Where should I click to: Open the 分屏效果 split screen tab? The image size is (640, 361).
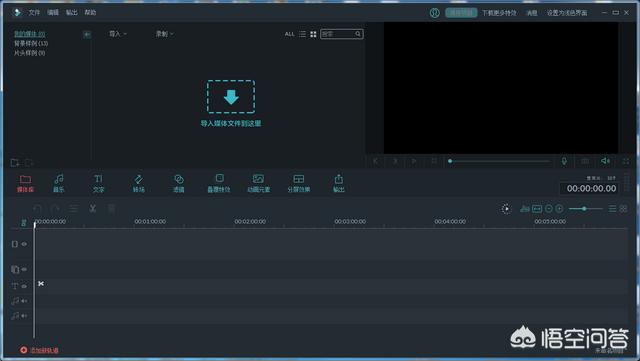tap(299, 184)
